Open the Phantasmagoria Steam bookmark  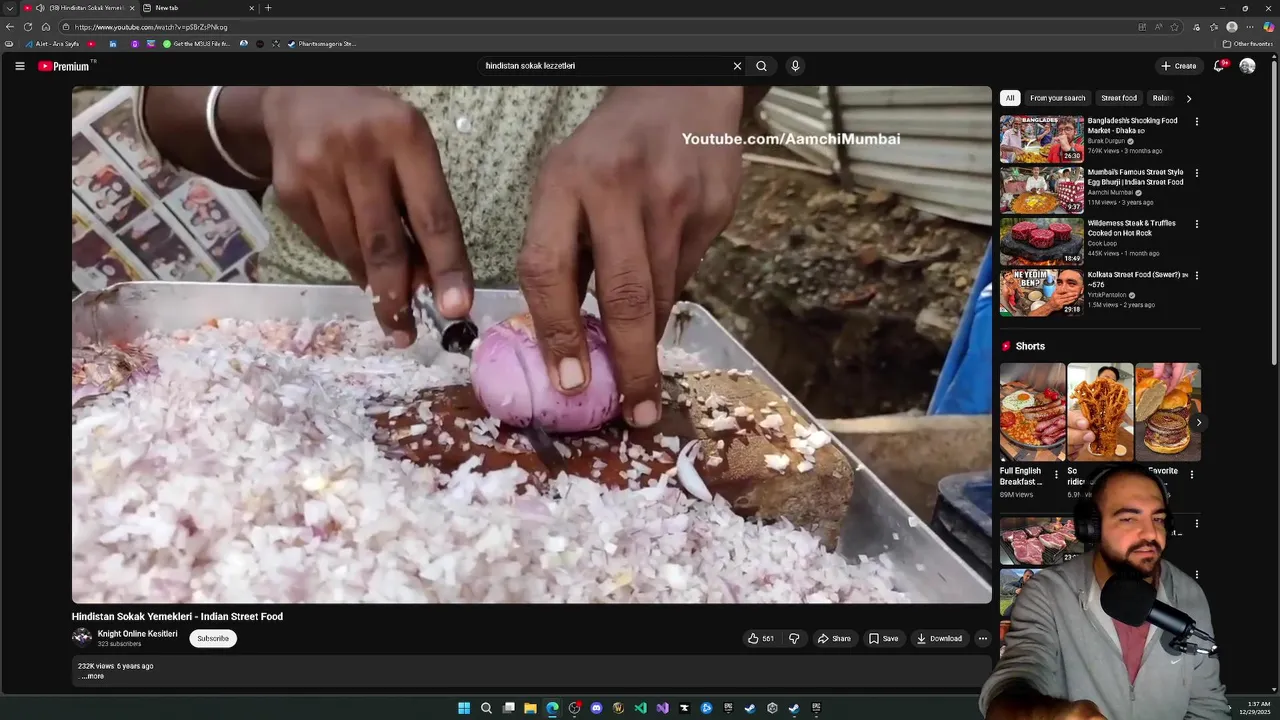pyautogui.click(x=321, y=44)
